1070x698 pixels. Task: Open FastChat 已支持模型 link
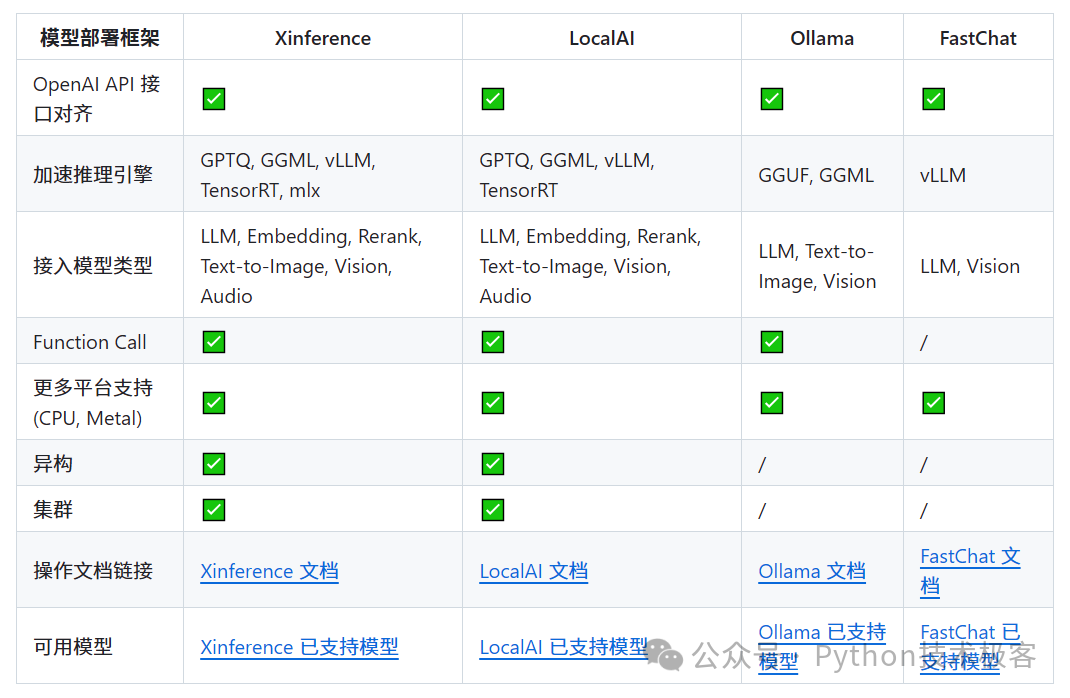tap(970, 647)
